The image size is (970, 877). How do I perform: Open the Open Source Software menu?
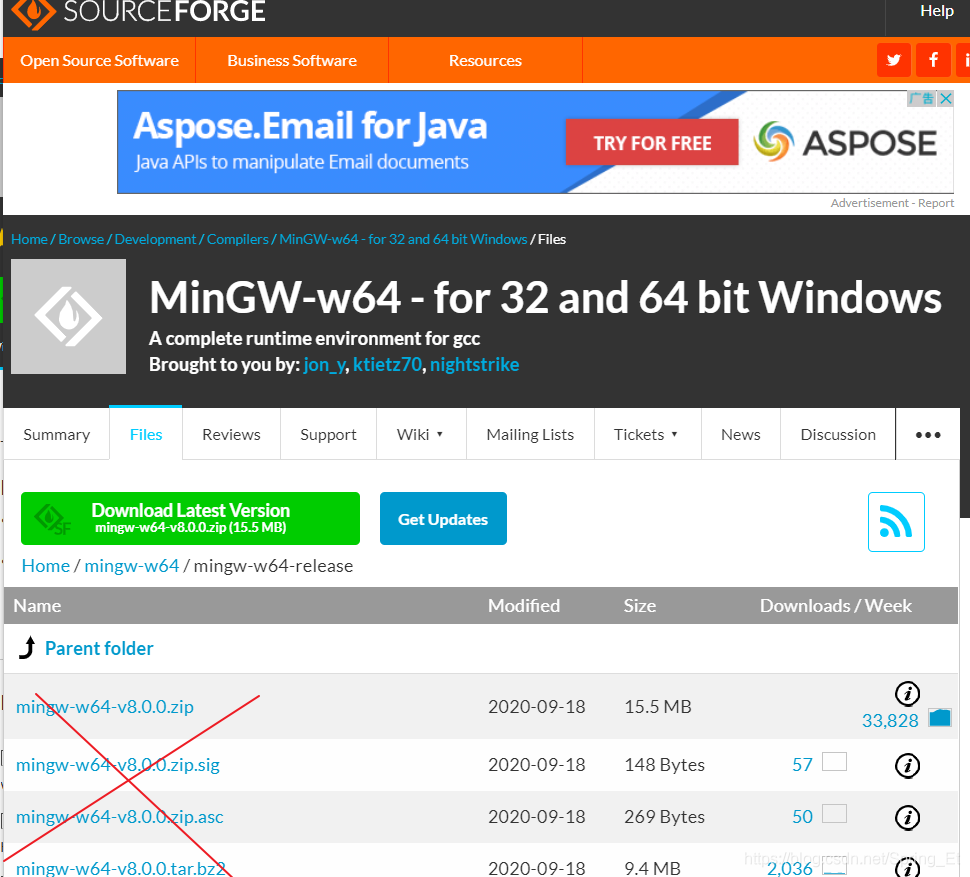[x=100, y=60]
